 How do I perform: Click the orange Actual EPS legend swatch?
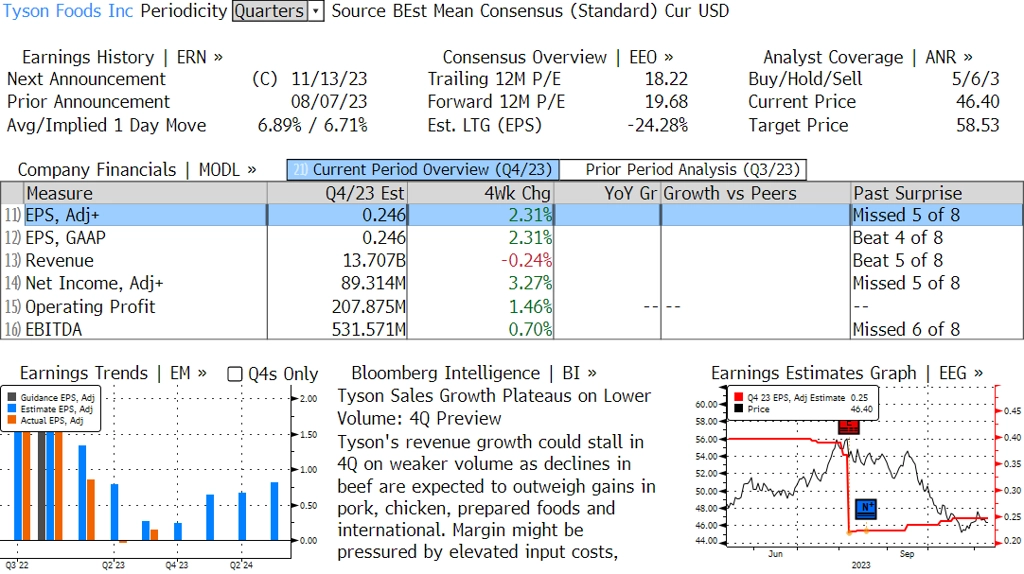pyautogui.click(x=12, y=421)
